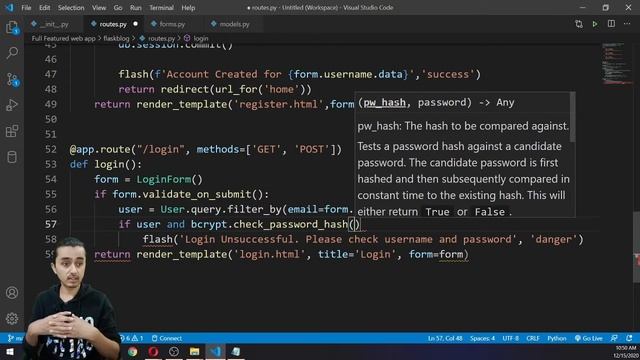Change file encoding via UTF-8
640x360 pixels.
(x=511, y=338)
